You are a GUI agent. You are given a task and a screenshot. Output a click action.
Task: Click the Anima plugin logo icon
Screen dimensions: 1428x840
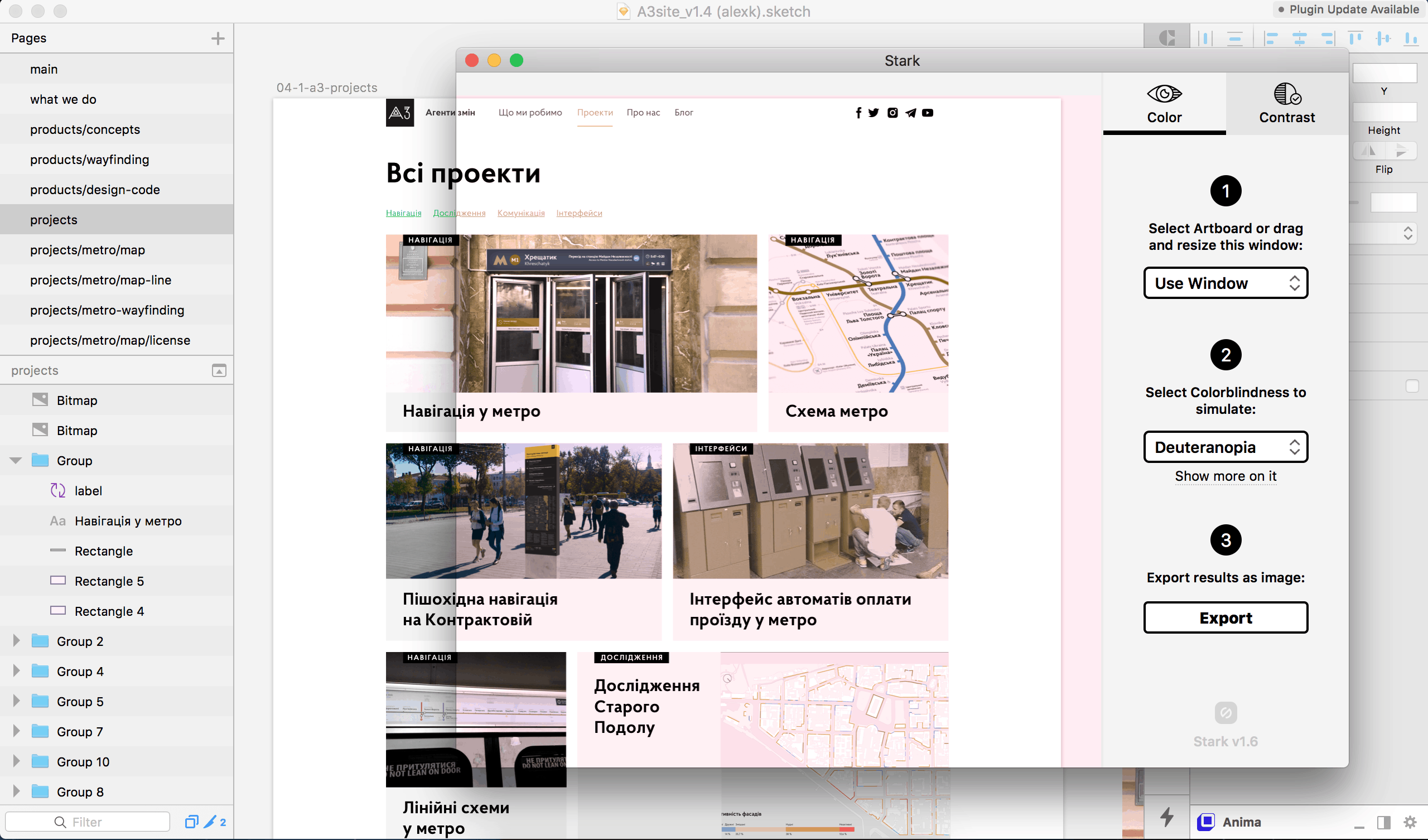[1205, 821]
